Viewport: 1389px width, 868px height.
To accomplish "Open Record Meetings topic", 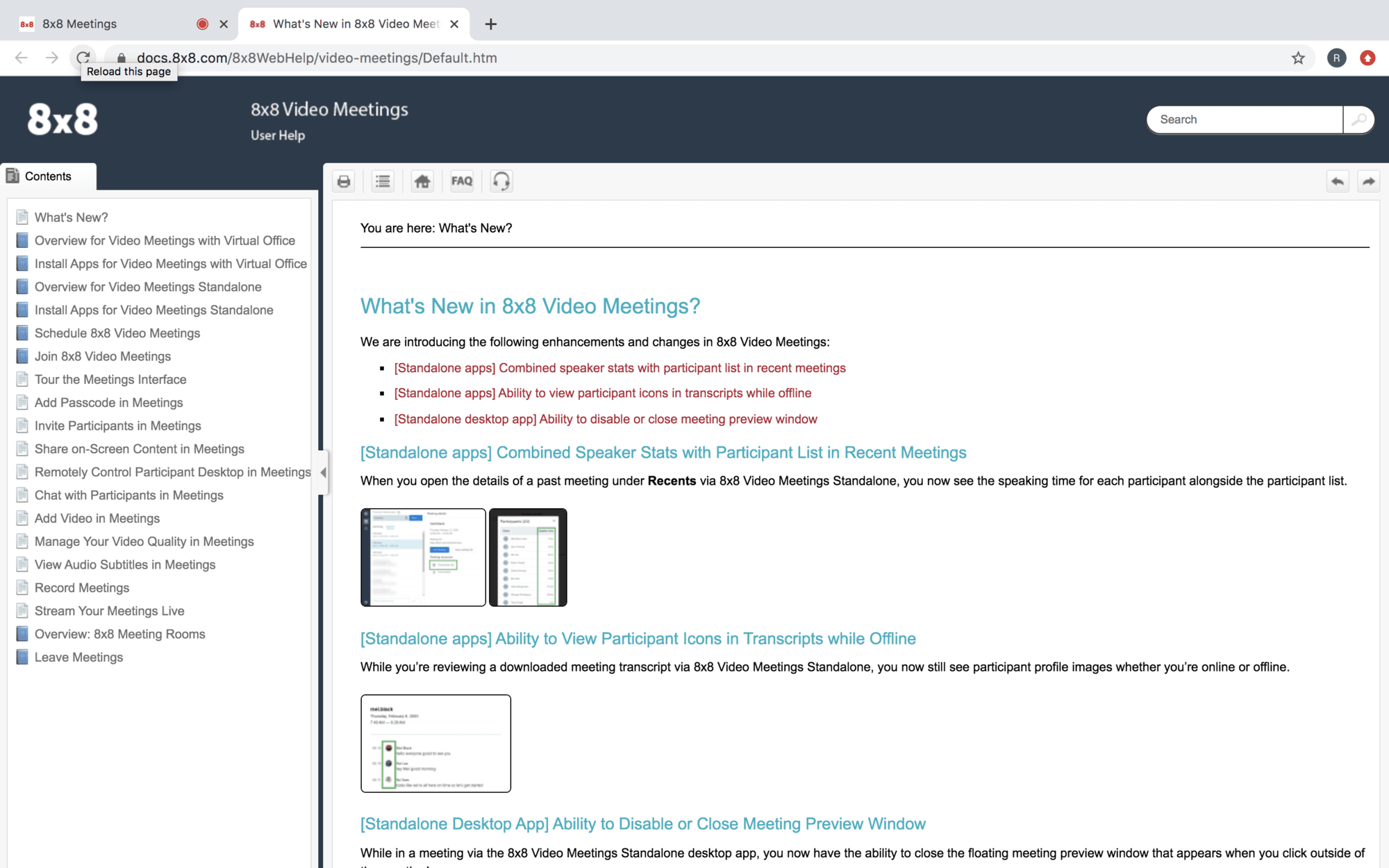I will pyautogui.click(x=81, y=587).
